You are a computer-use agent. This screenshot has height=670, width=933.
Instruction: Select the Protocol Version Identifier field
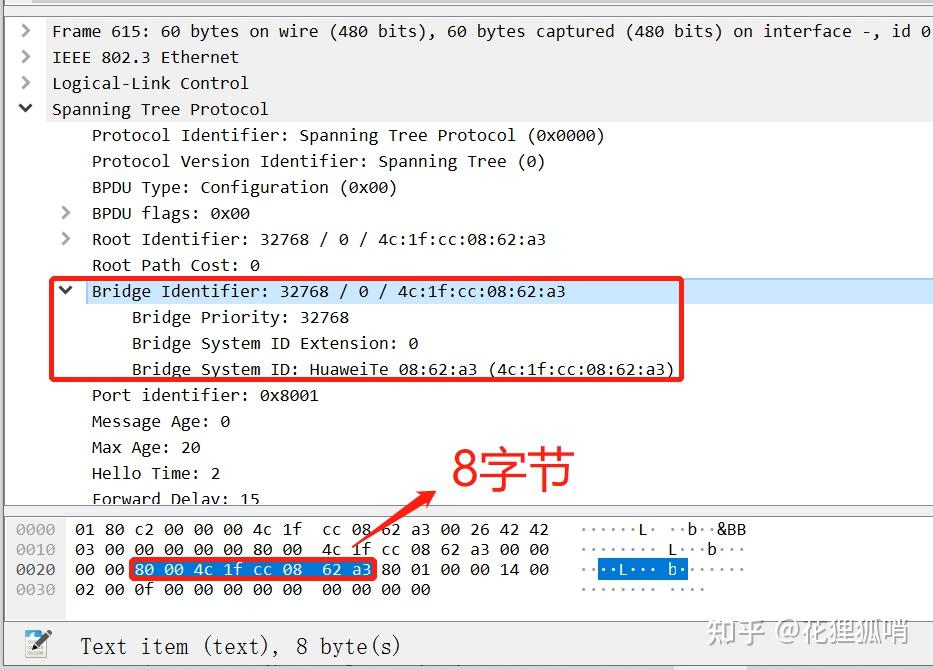pos(318,162)
